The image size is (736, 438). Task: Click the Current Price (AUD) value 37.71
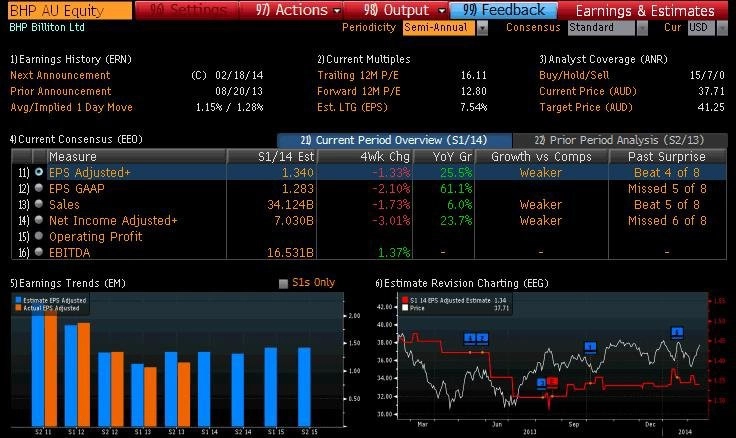[x=711, y=91]
